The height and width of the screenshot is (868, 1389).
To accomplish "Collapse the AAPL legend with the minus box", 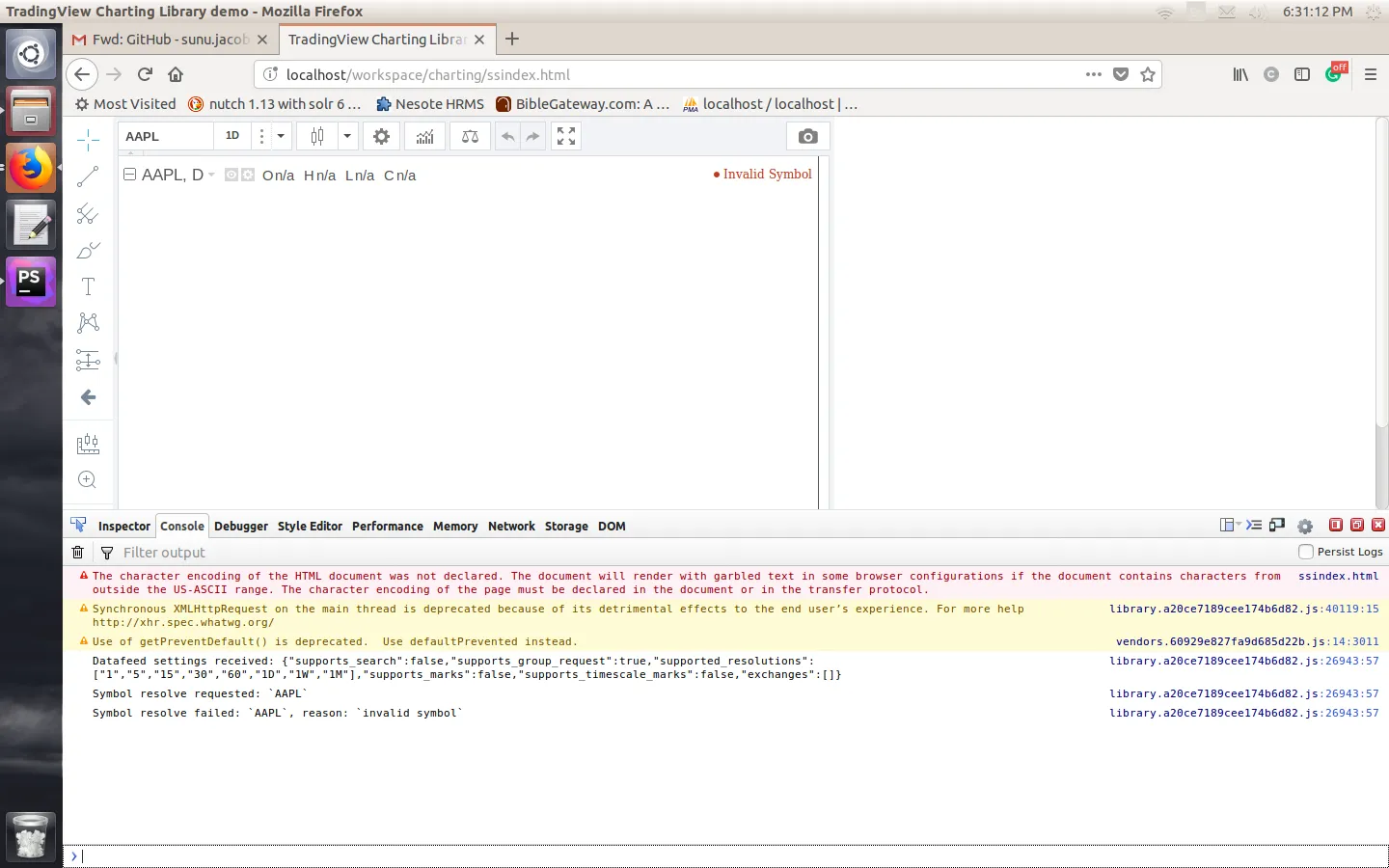I will [130, 175].
